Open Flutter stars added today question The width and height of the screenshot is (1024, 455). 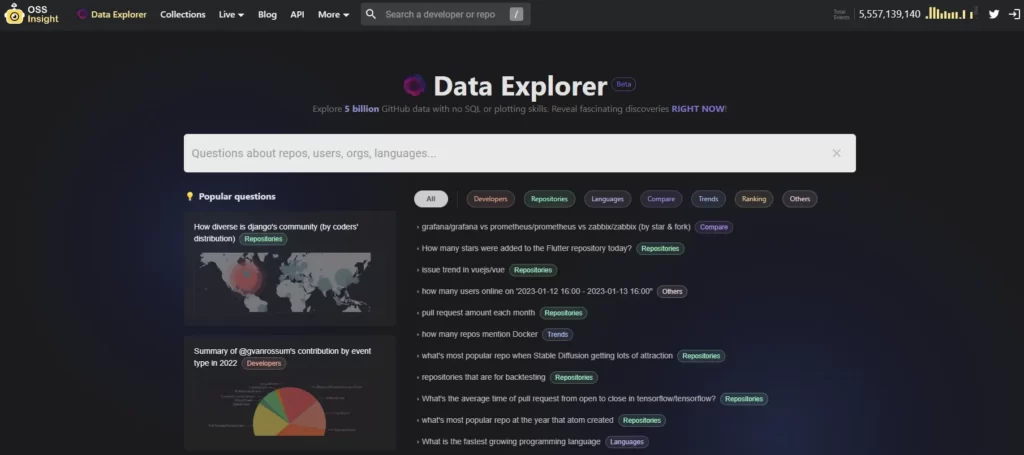pyautogui.click(x=526, y=249)
